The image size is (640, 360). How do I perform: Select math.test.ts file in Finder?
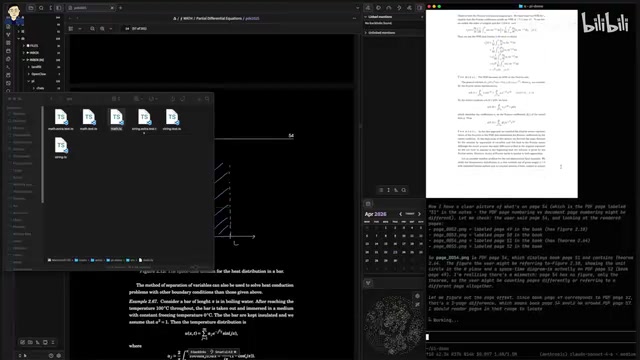tap(89, 120)
